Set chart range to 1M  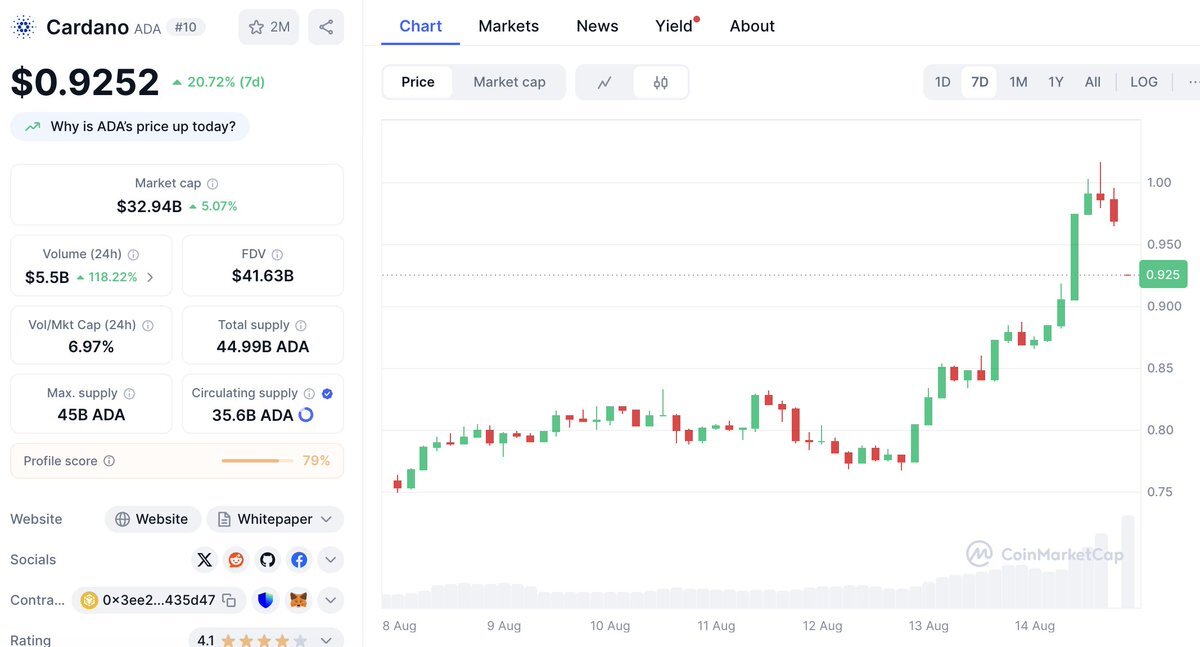[1018, 82]
